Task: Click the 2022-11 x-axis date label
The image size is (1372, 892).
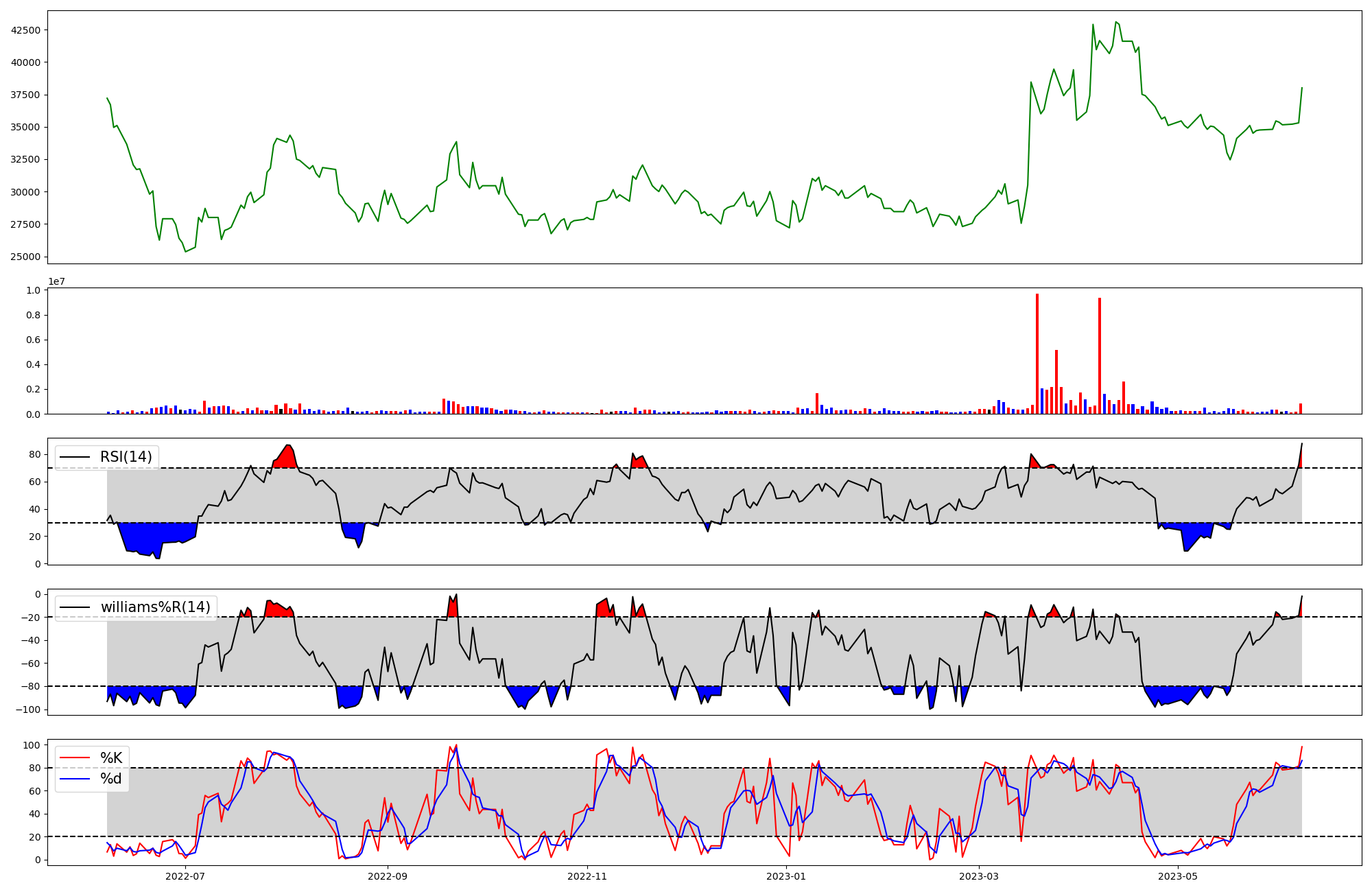Action: pos(587,876)
